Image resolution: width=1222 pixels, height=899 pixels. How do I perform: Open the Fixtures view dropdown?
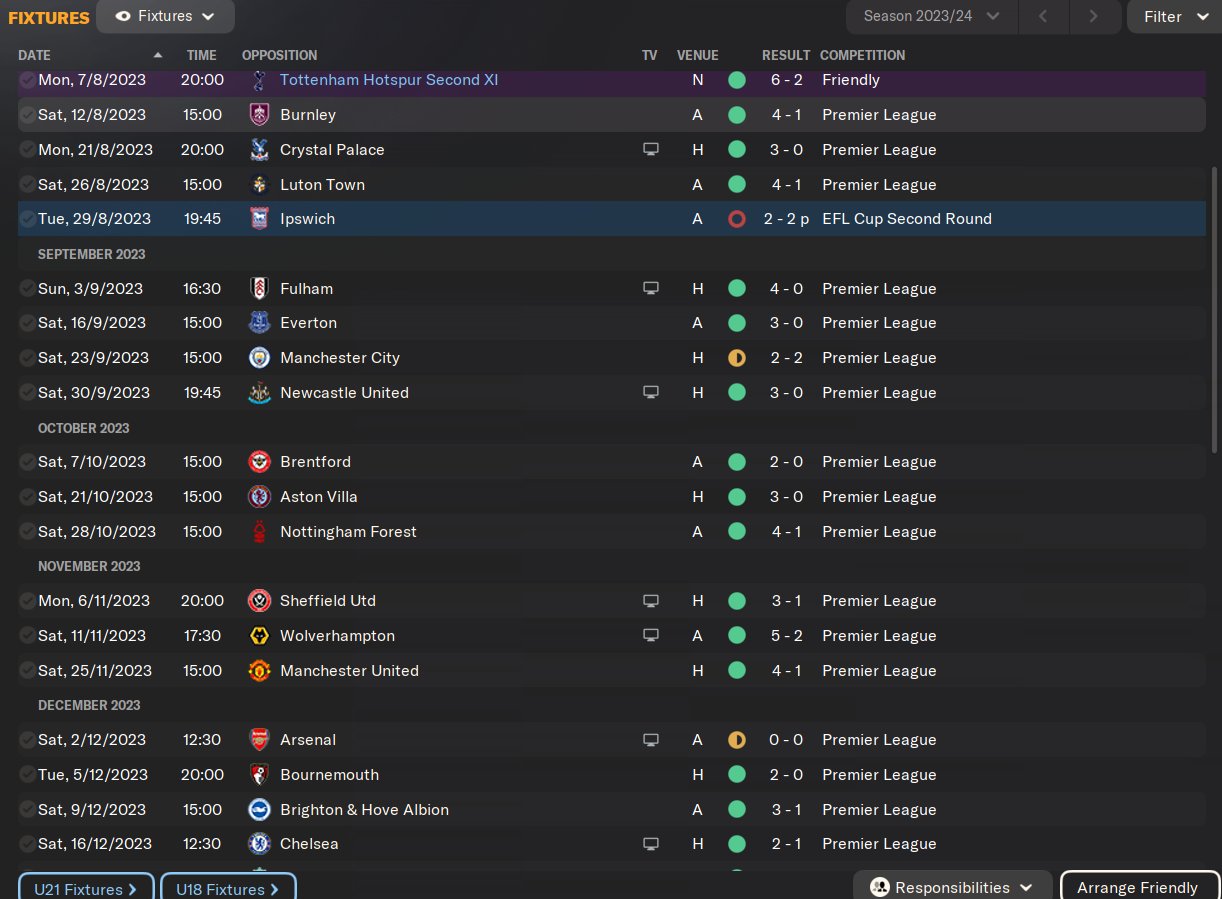[x=166, y=16]
